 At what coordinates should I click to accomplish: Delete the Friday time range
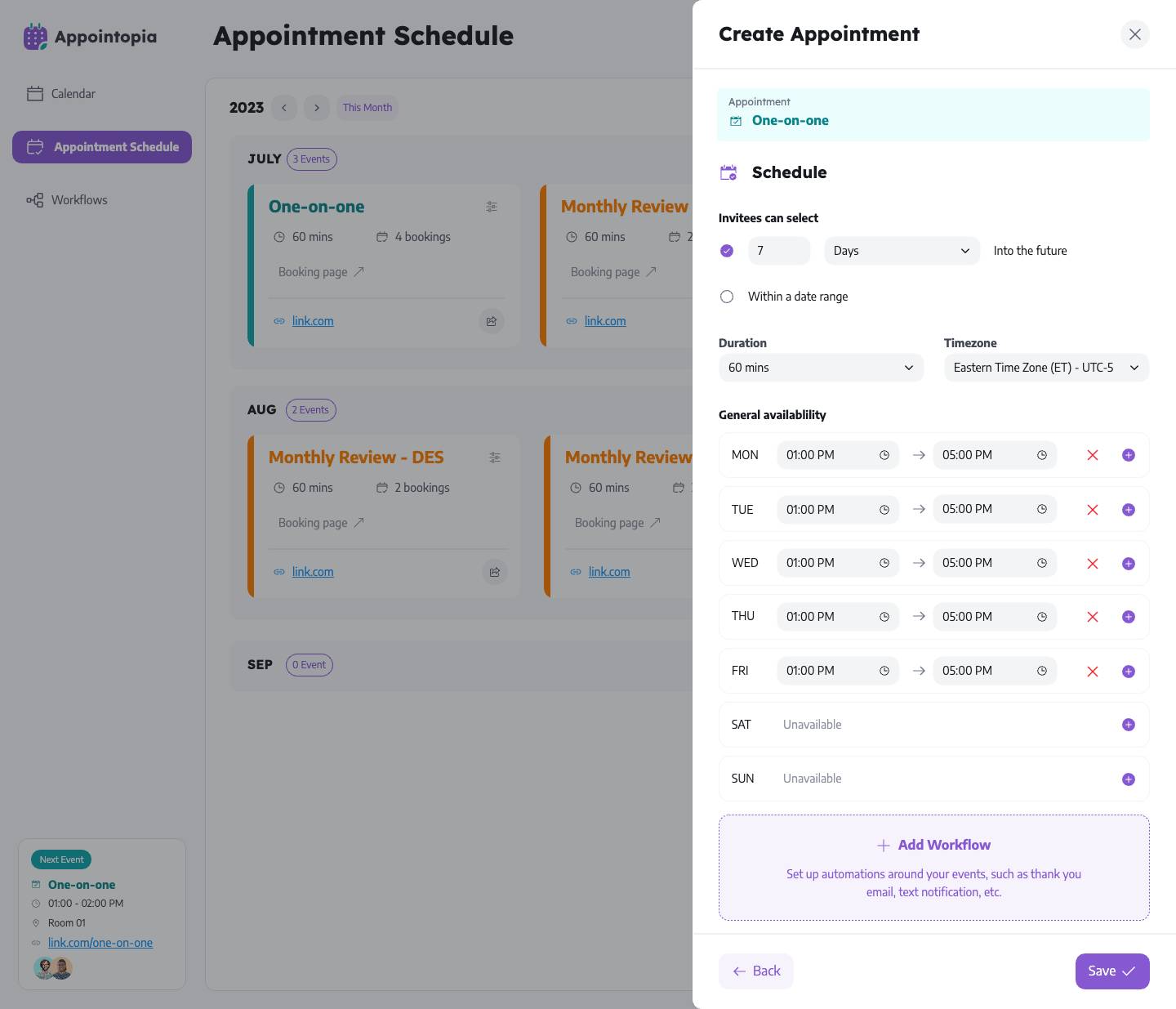pos(1092,672)
